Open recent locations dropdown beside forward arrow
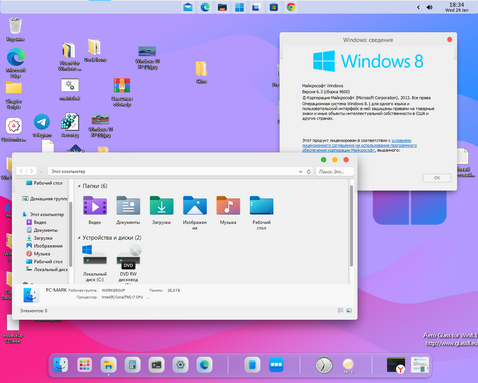478x383 pixels. coord(41,171)
